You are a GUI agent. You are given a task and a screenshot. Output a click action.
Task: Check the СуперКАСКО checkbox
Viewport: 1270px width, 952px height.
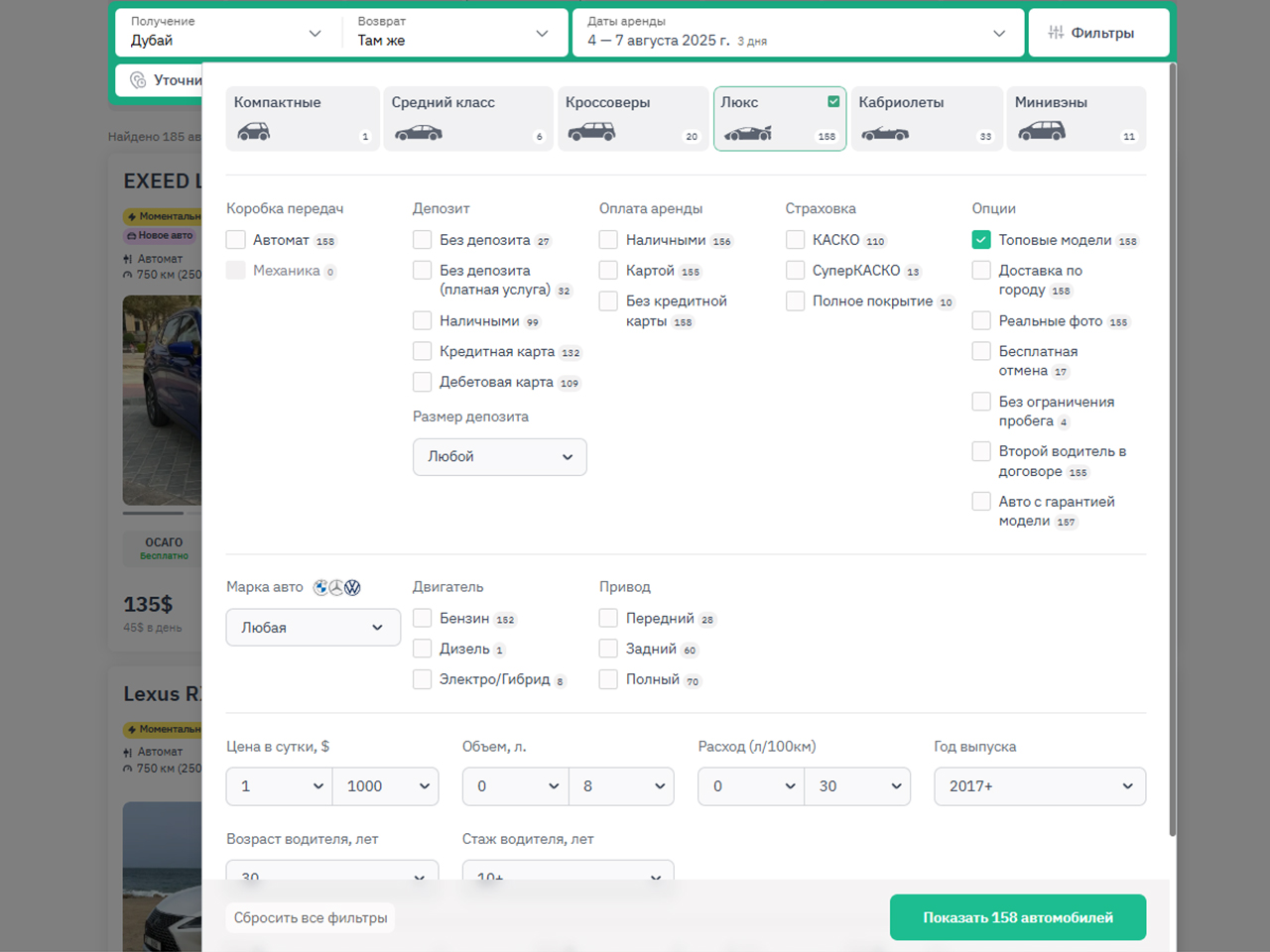pyautogui.click(x=796, y=271)
